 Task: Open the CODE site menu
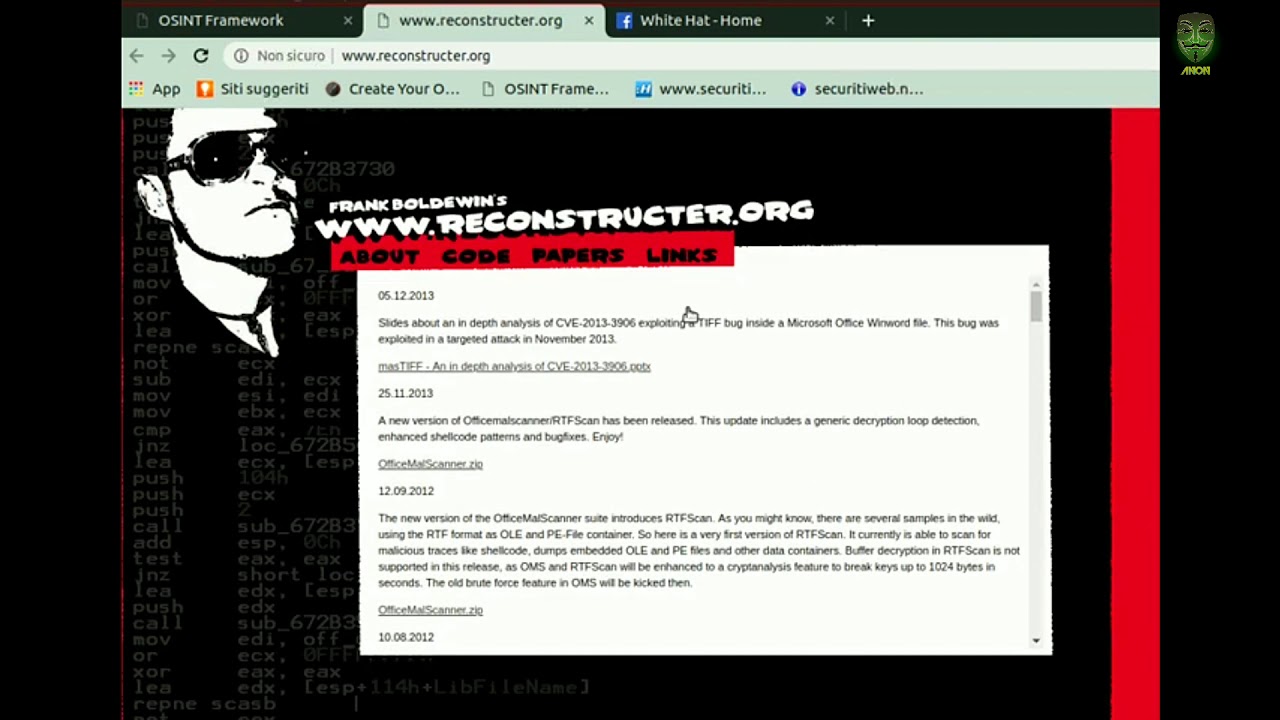click(x=476, y=257)
